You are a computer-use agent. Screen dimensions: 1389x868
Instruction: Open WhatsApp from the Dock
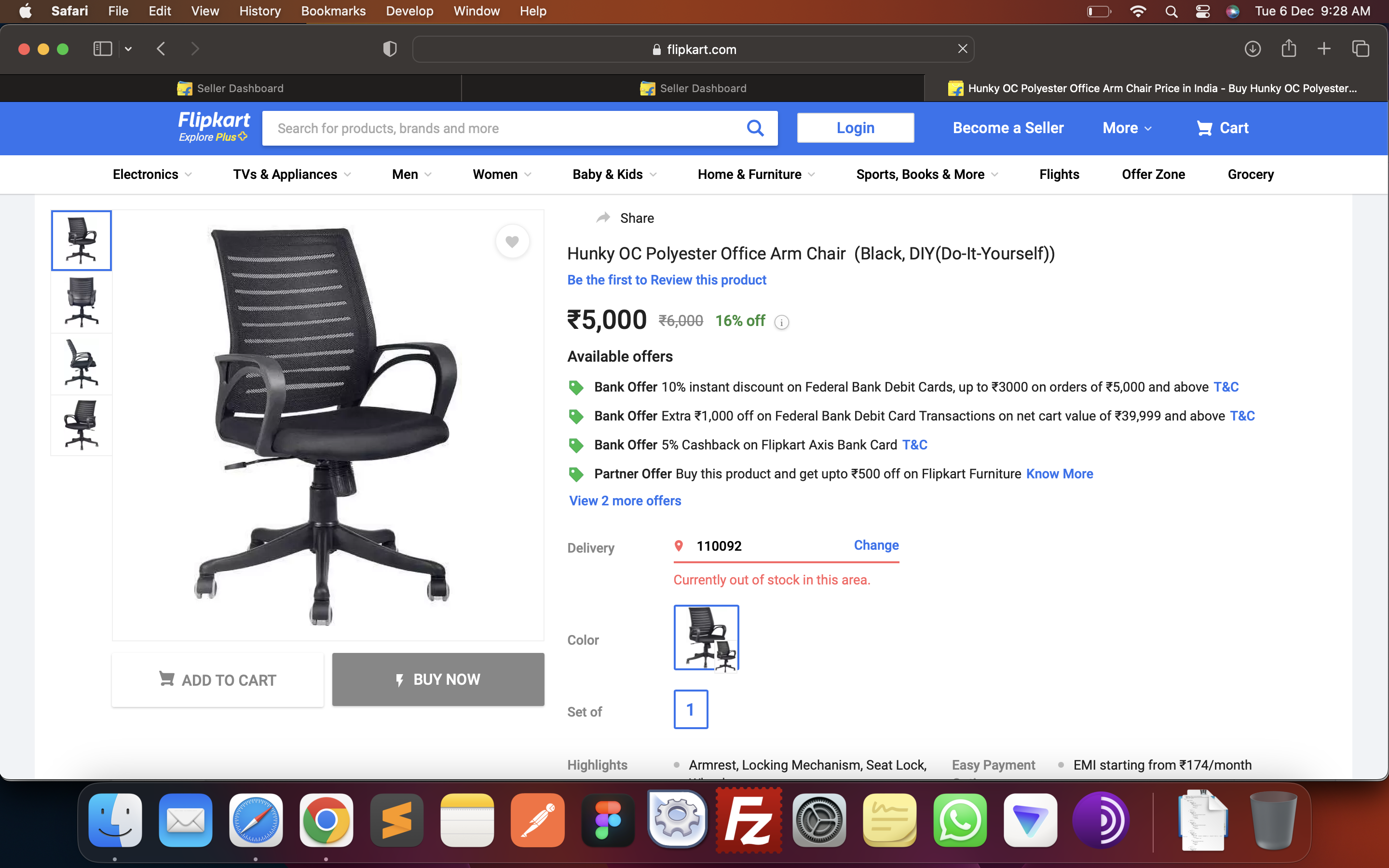point(959,820)
